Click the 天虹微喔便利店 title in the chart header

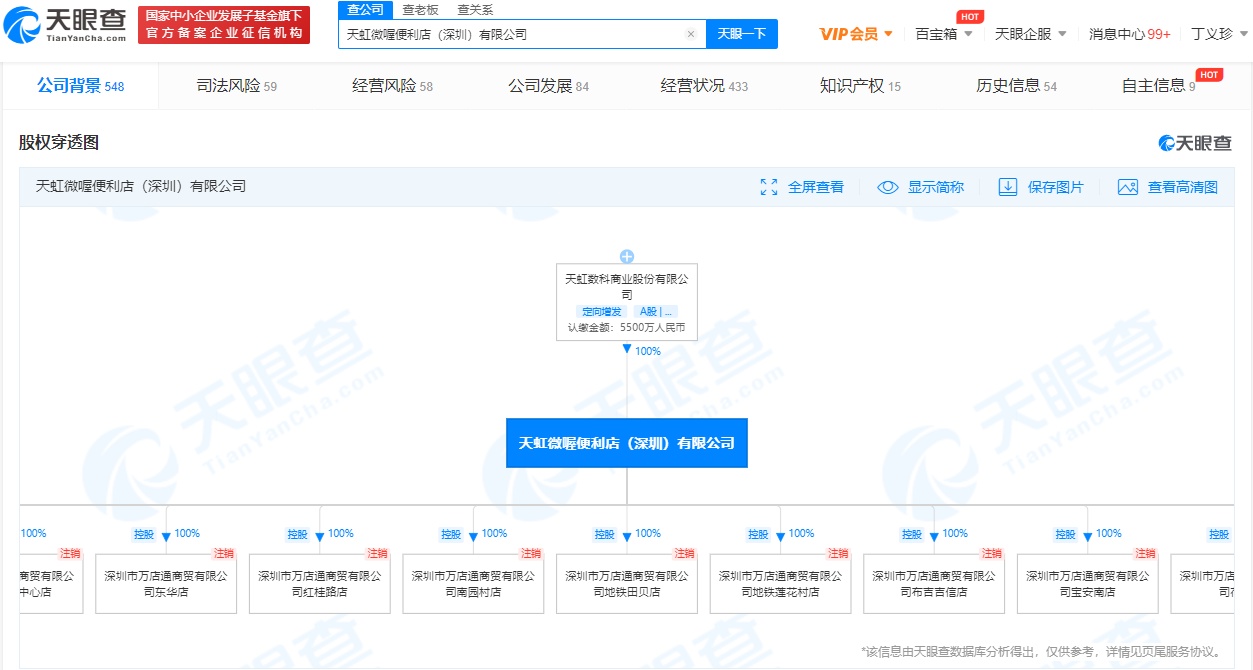point(141,186)
